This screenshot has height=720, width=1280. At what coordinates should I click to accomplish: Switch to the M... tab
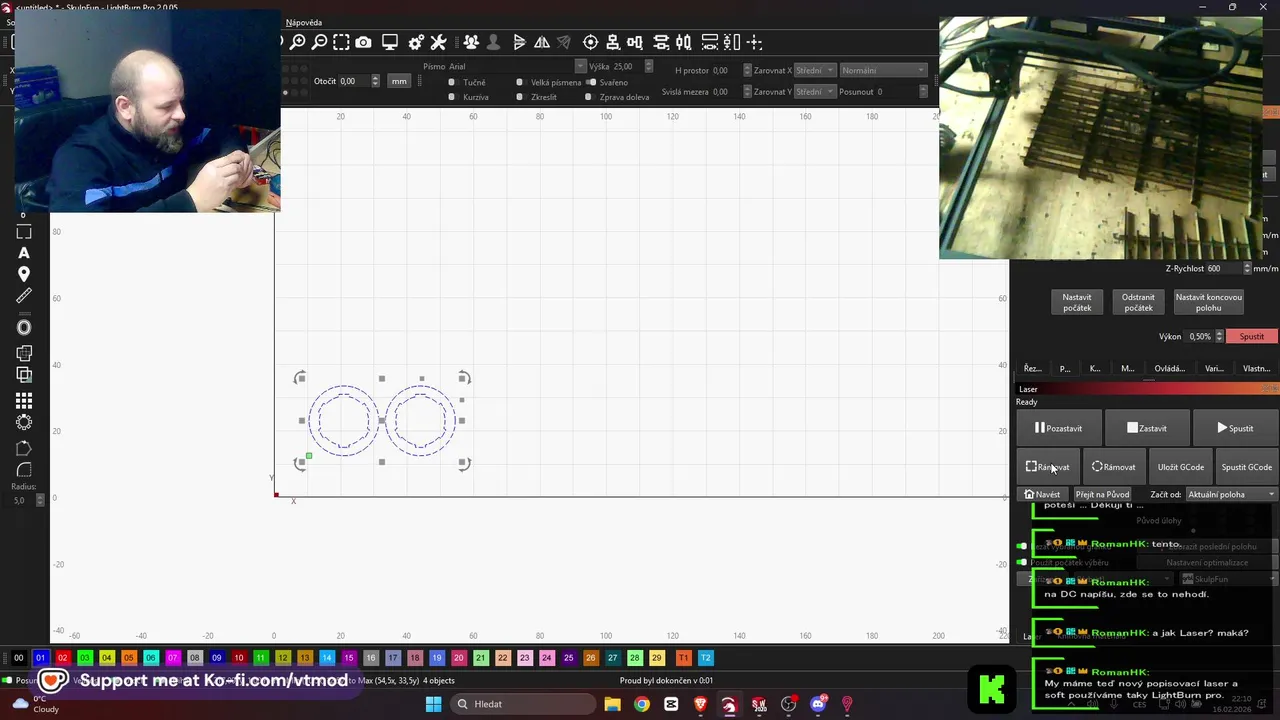point(1128,368)
